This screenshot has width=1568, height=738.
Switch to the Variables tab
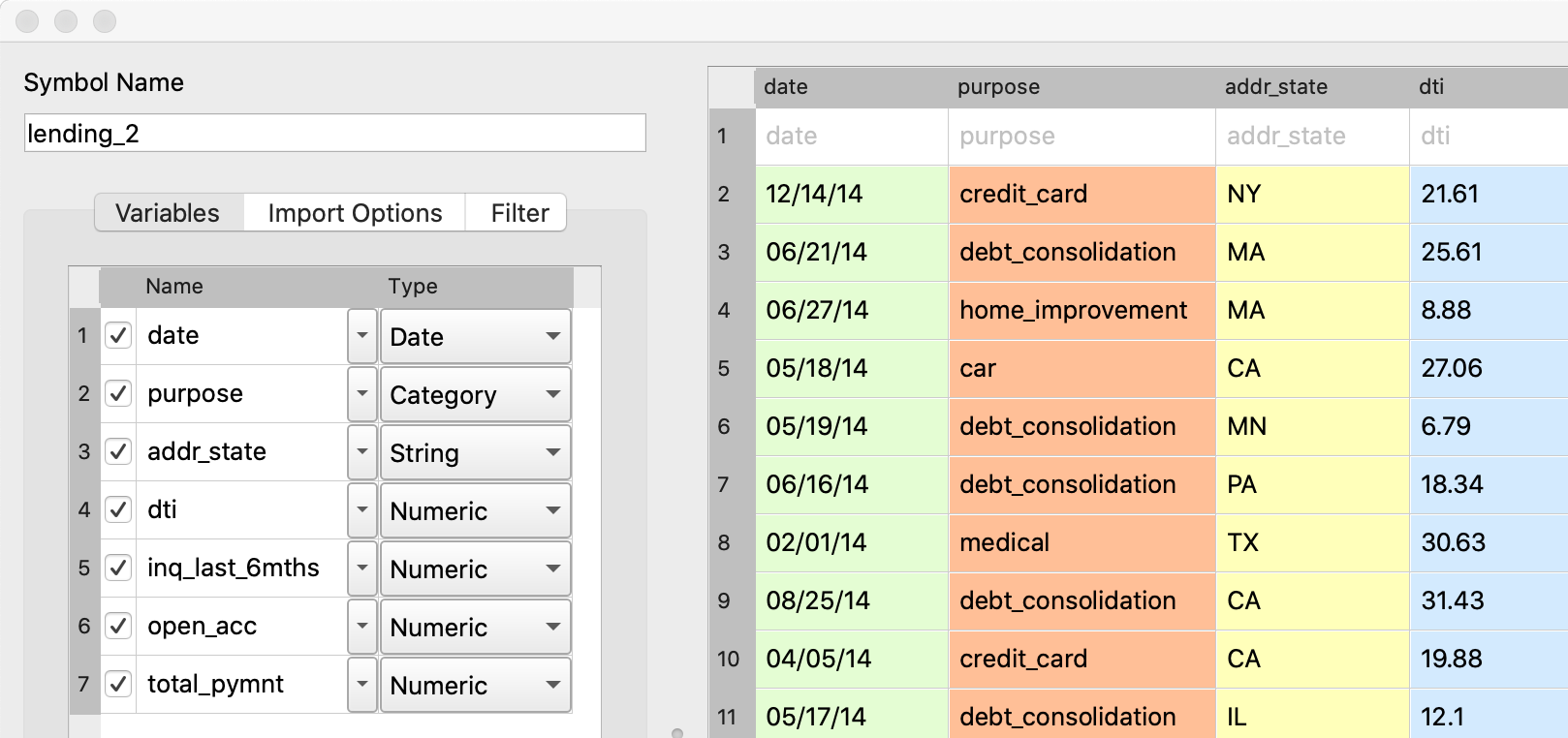pyautogui.click(x=168, y=213)
